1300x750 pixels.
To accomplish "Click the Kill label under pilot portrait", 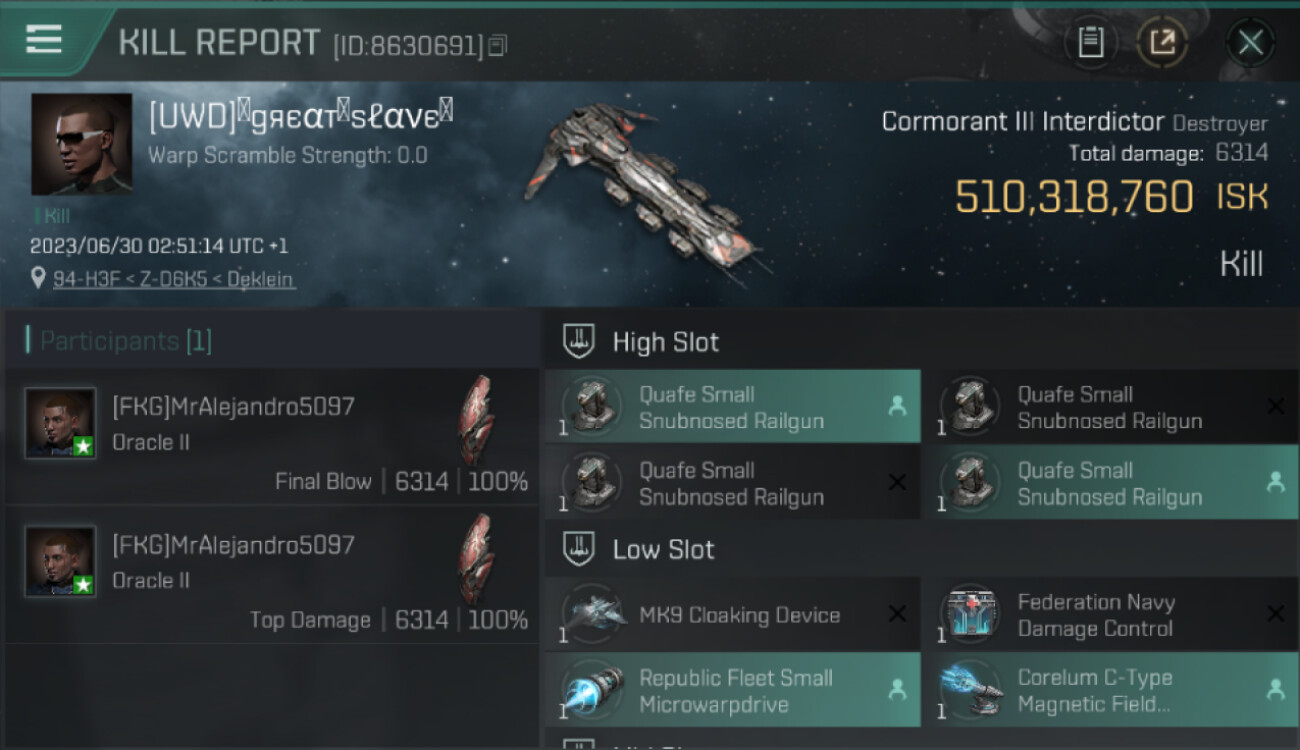I will coord(57,215).
